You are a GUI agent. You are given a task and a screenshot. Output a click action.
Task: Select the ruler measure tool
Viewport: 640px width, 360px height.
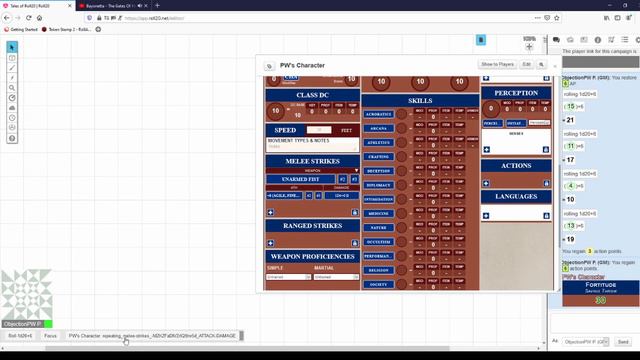12,98
